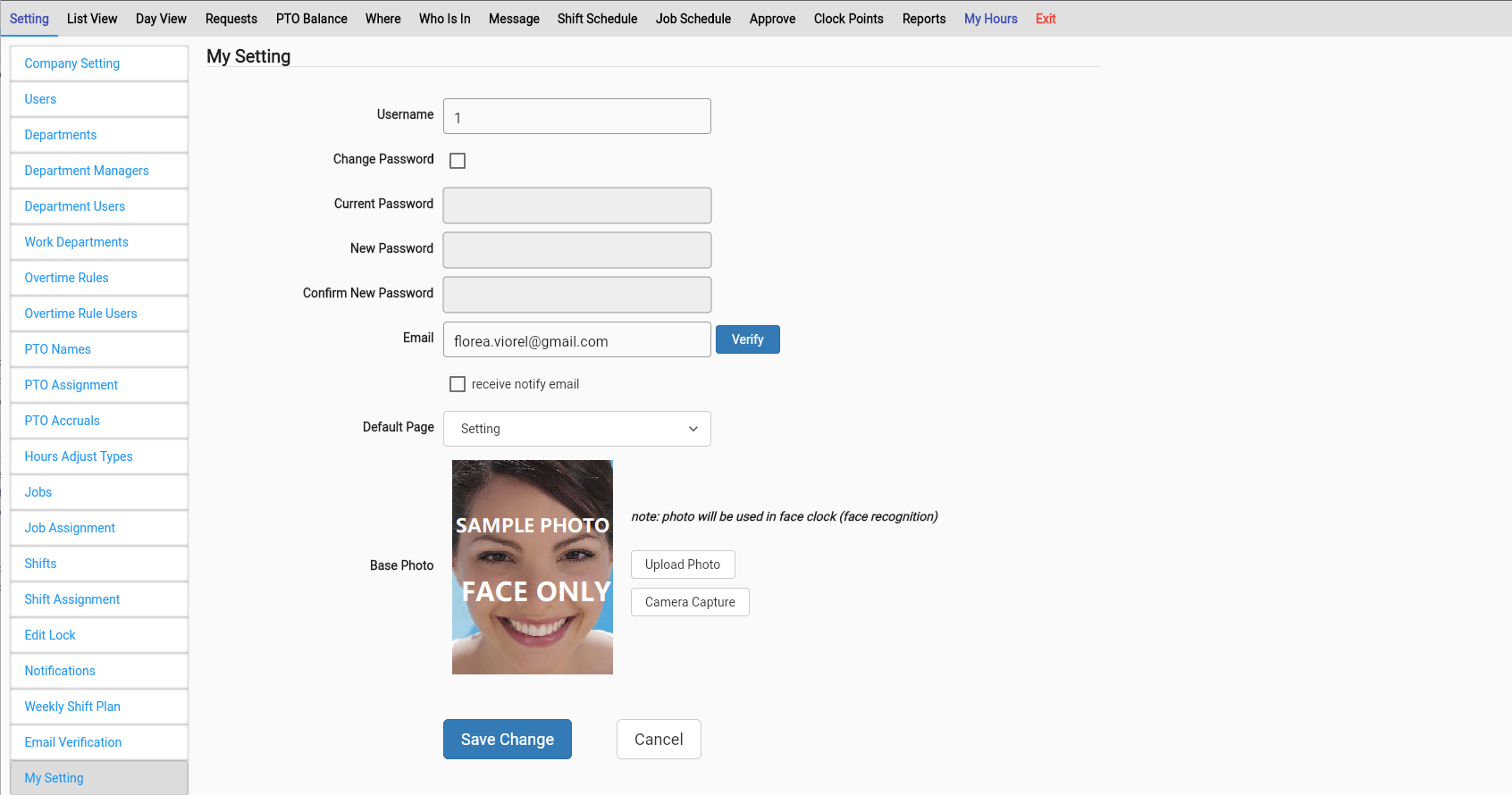Screen dimensions: 1512x795
Task: Open the Jobs sidebar item
Action: 99,492
